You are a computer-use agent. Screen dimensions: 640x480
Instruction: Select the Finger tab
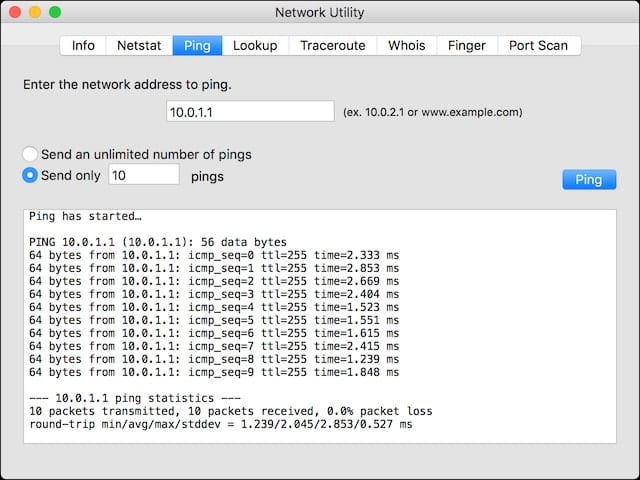point(467,45)
